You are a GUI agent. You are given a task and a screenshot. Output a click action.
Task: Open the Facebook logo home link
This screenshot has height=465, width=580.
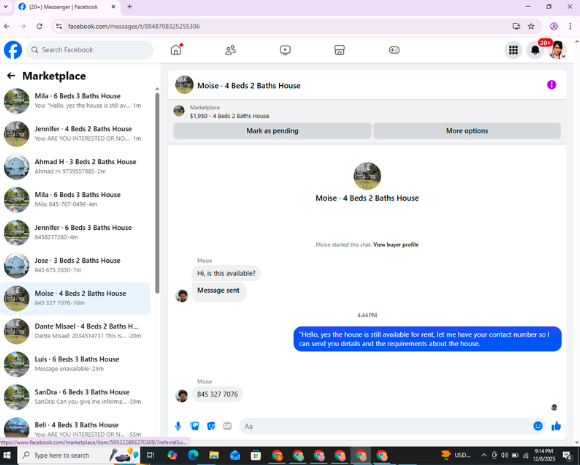pyautogui.click(x=13, y=50)
